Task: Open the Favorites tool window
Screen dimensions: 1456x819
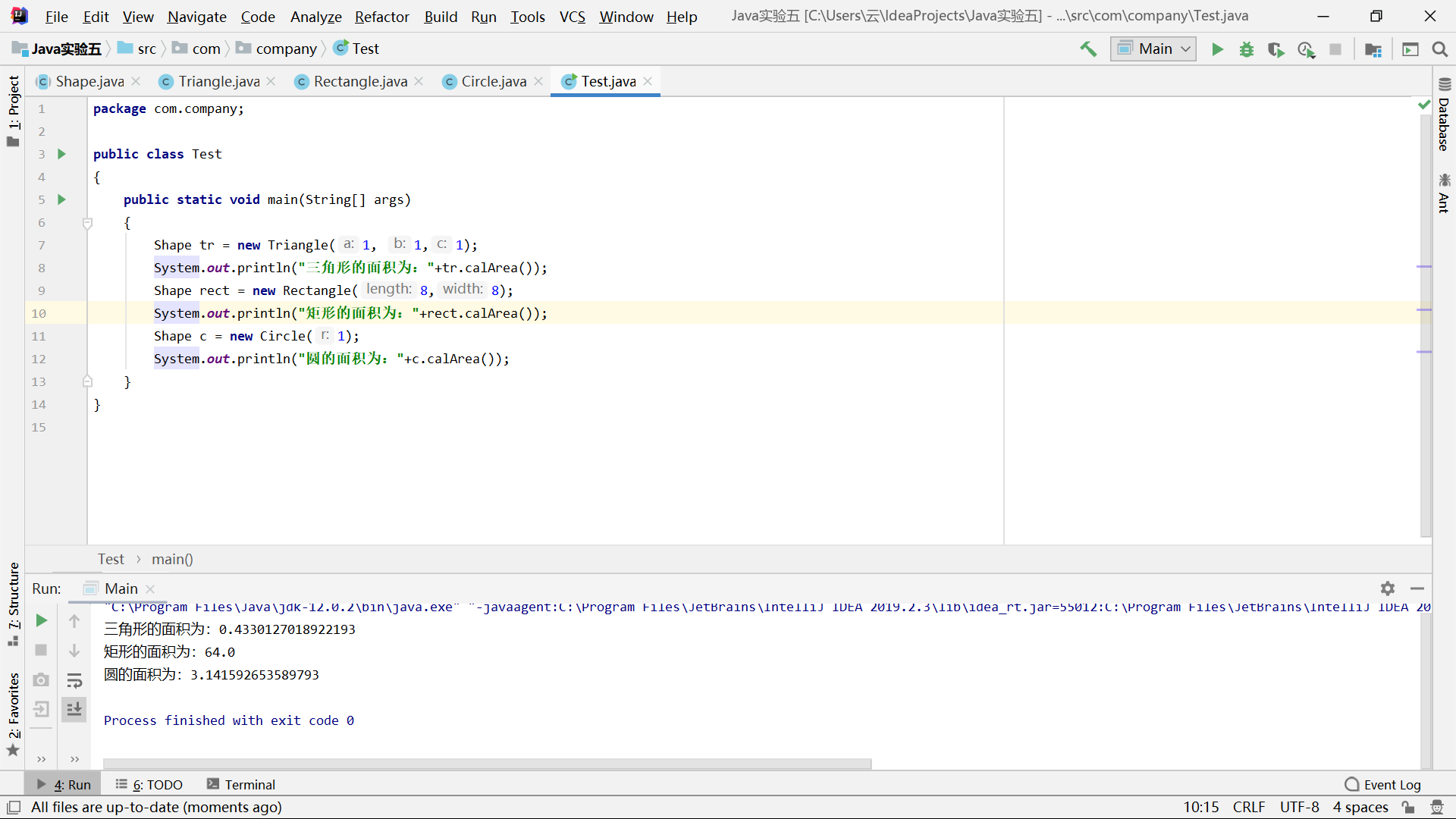Action: tap(13, 714)
